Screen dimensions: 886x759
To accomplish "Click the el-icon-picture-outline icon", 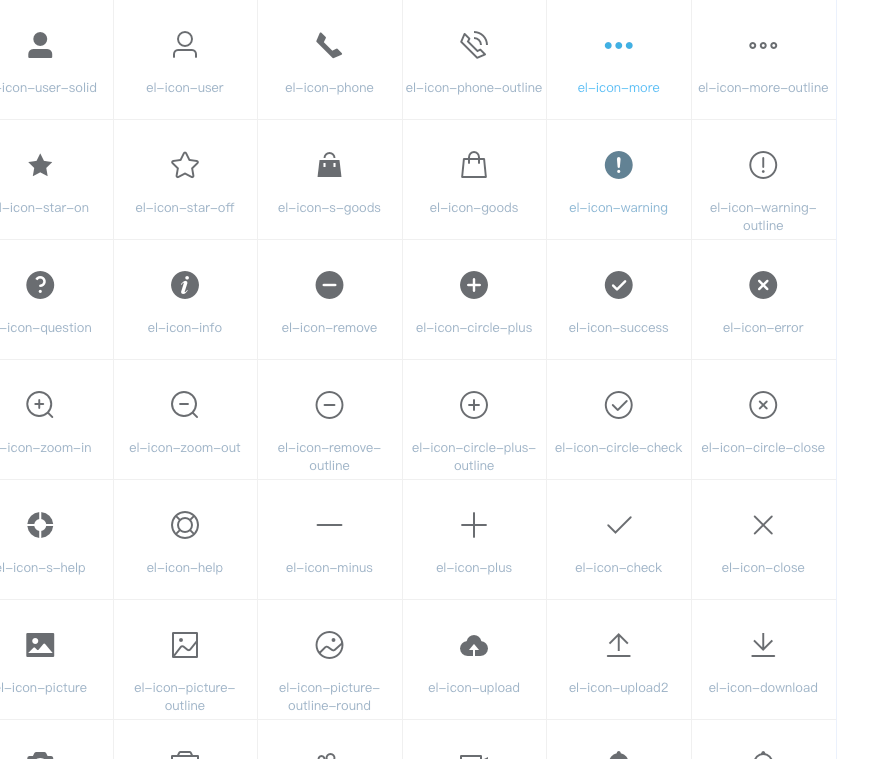I will [184, 645].
